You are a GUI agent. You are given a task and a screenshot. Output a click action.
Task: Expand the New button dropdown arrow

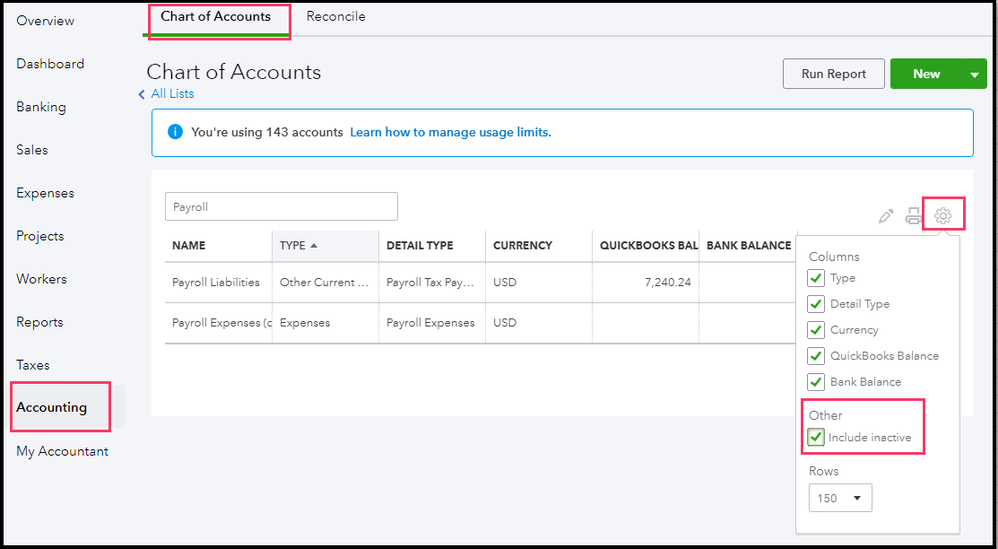click(974, 74)
